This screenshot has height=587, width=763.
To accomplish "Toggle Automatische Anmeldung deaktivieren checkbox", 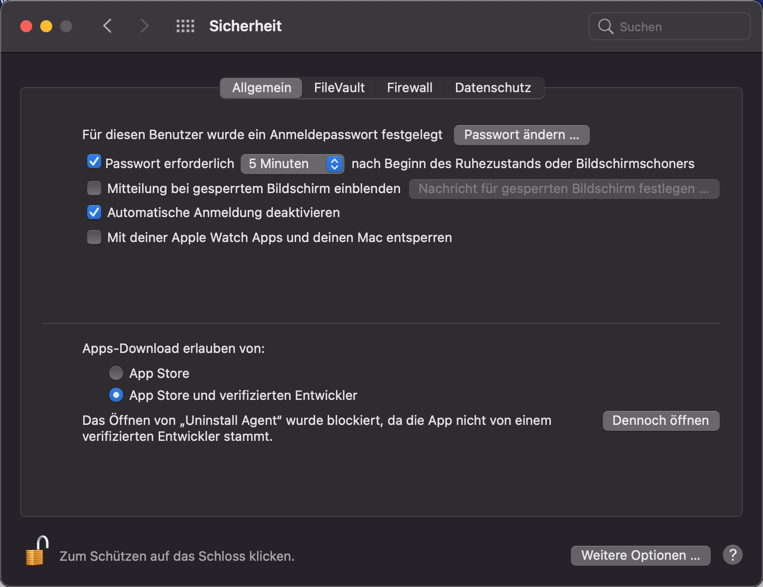I will tap(94, 212).
